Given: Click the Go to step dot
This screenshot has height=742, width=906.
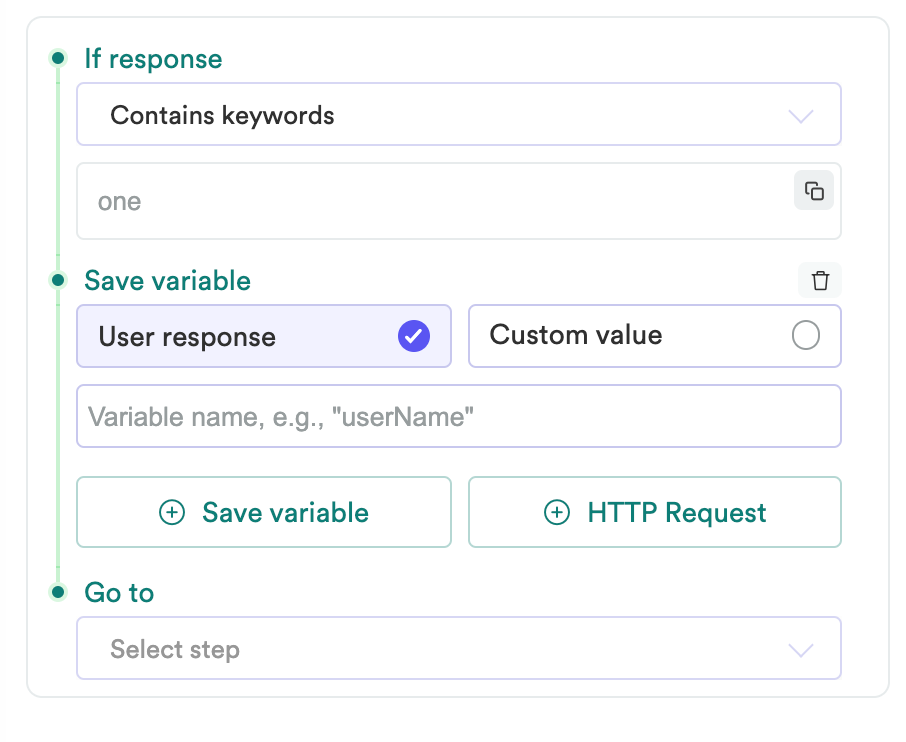Looking at the screenshot, I should pyautogui.click(x=58, y=592).
